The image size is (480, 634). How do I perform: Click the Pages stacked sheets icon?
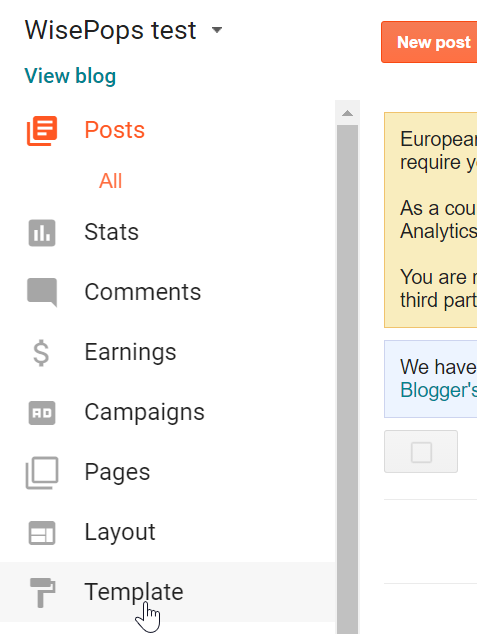42,473
